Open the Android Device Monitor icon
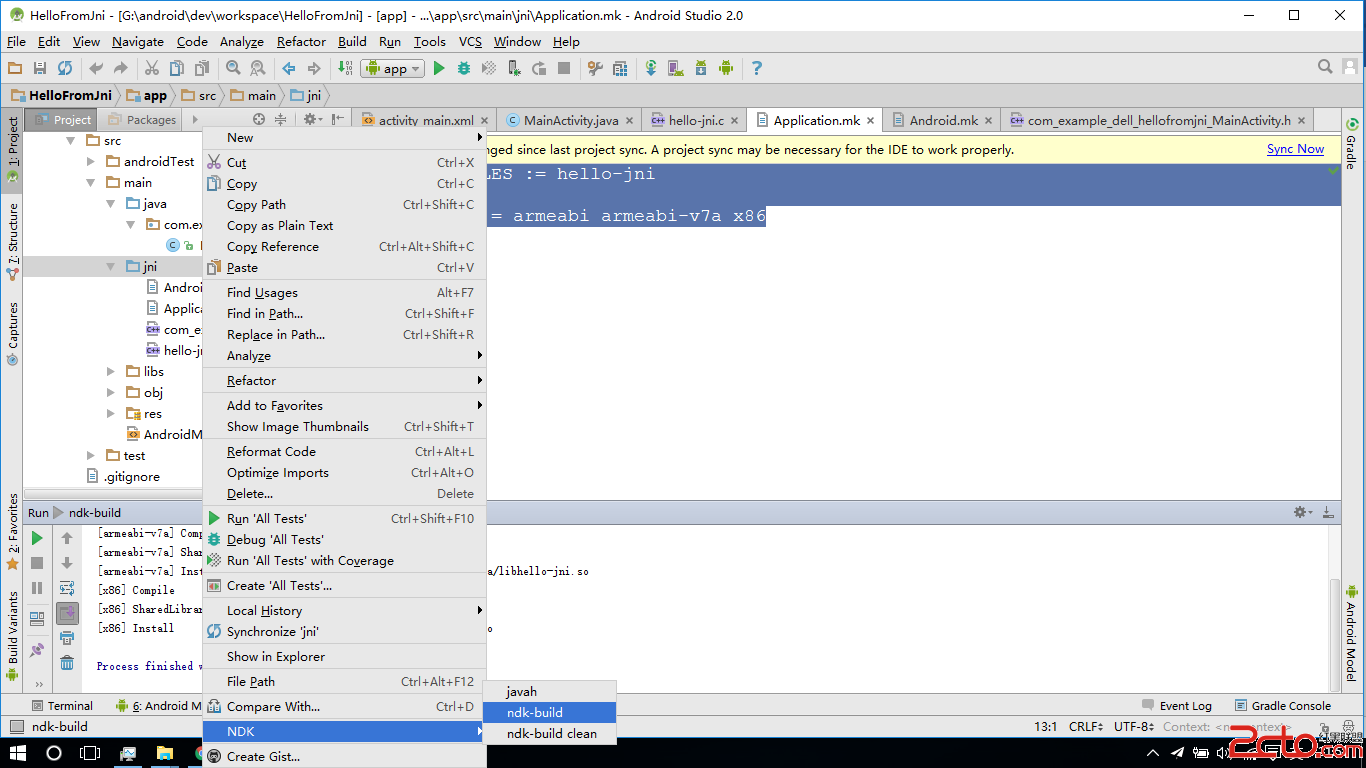1366x768 pixels. [726, 68]
